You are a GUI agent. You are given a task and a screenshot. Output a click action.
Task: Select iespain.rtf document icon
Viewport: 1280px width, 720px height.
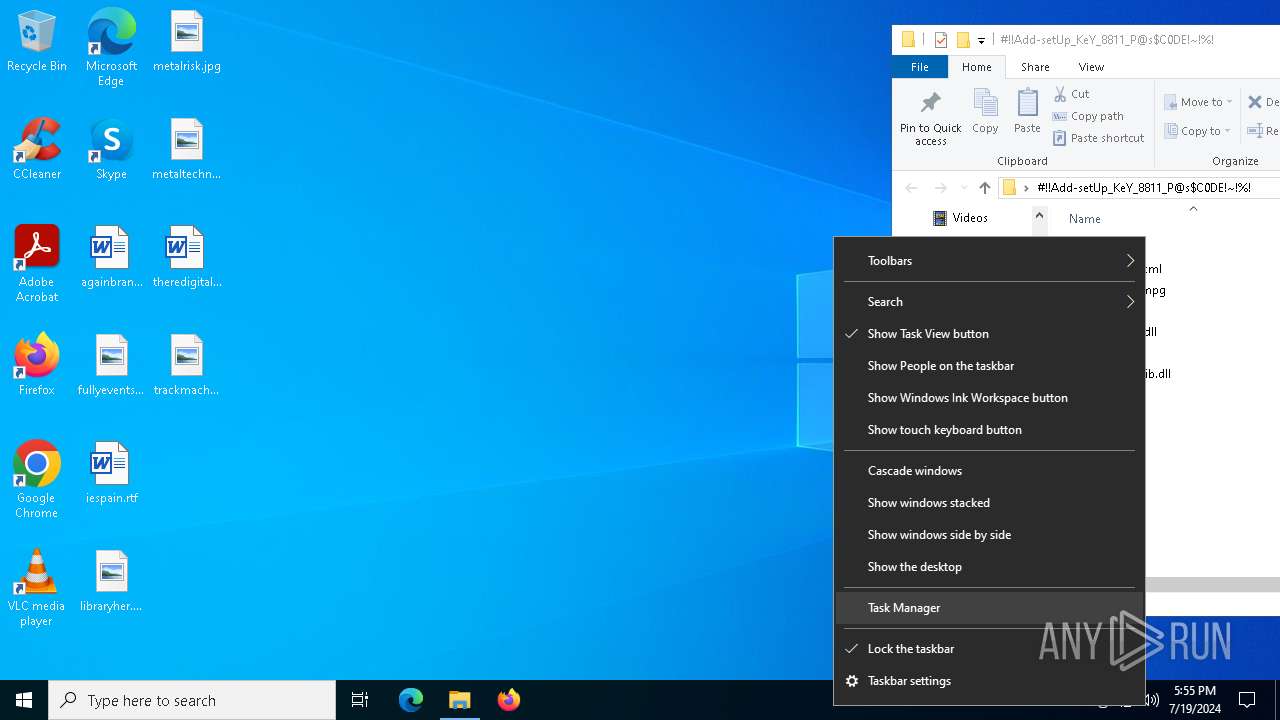click(x=111, y=474)
